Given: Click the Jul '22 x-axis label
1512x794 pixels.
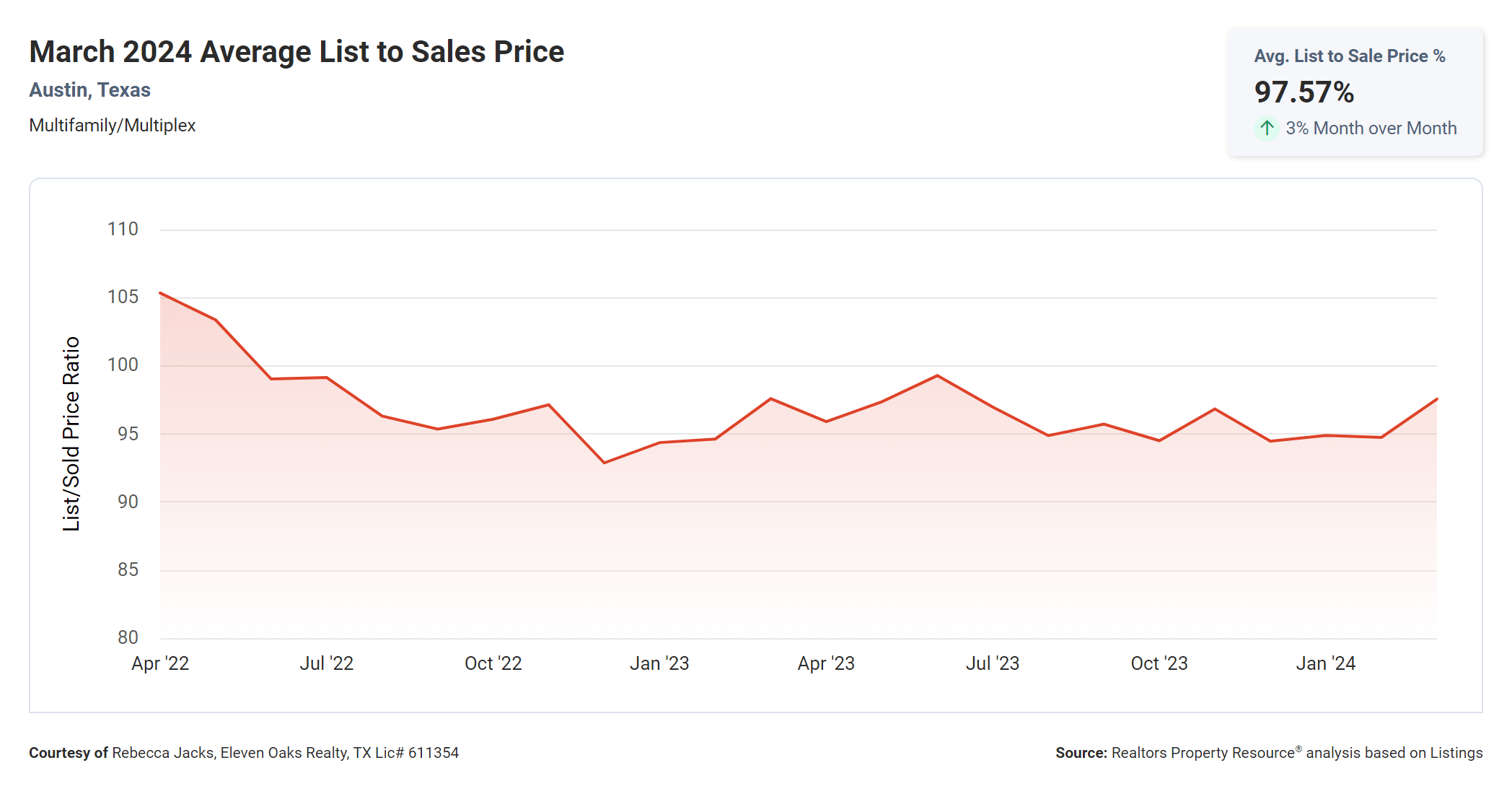Looking at the screenshot, I should point(326,663).
